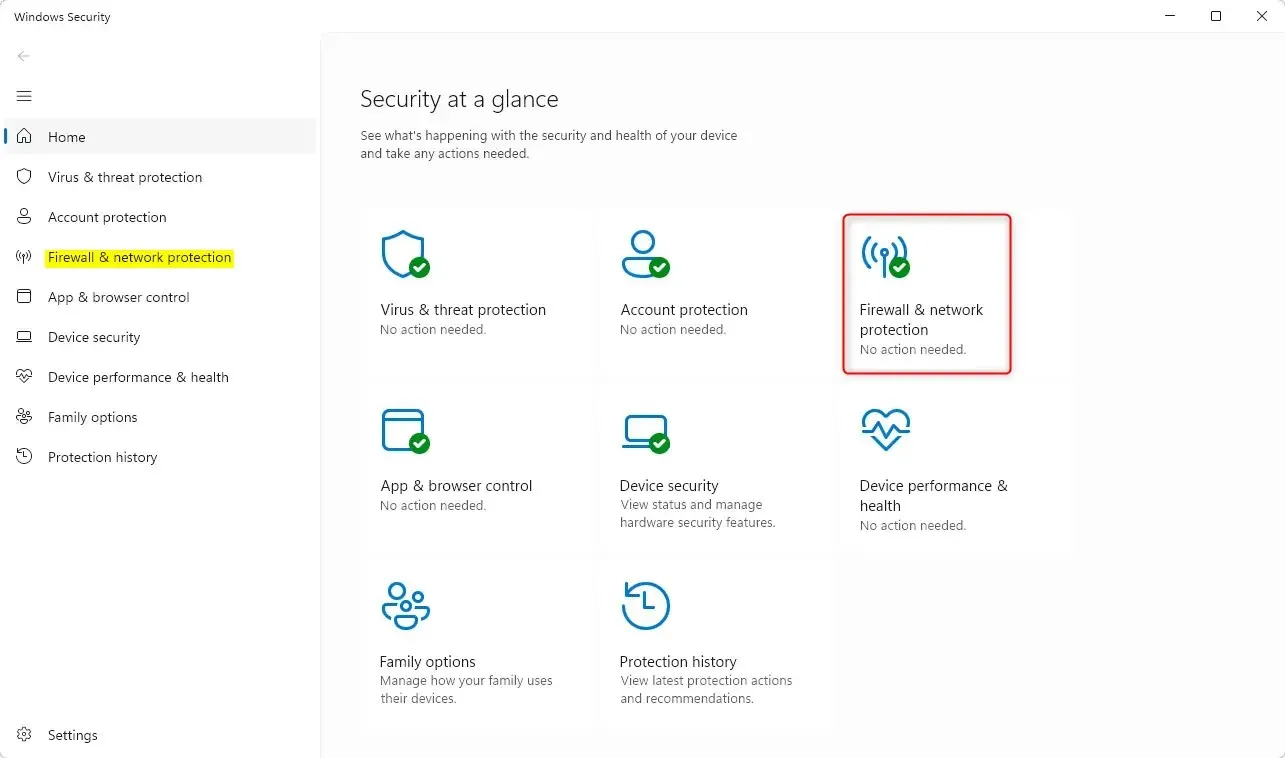The height and width of the screenshot is (758, 1285).
Task: Click the Virus & threat protection tile title
Action: 463,310
